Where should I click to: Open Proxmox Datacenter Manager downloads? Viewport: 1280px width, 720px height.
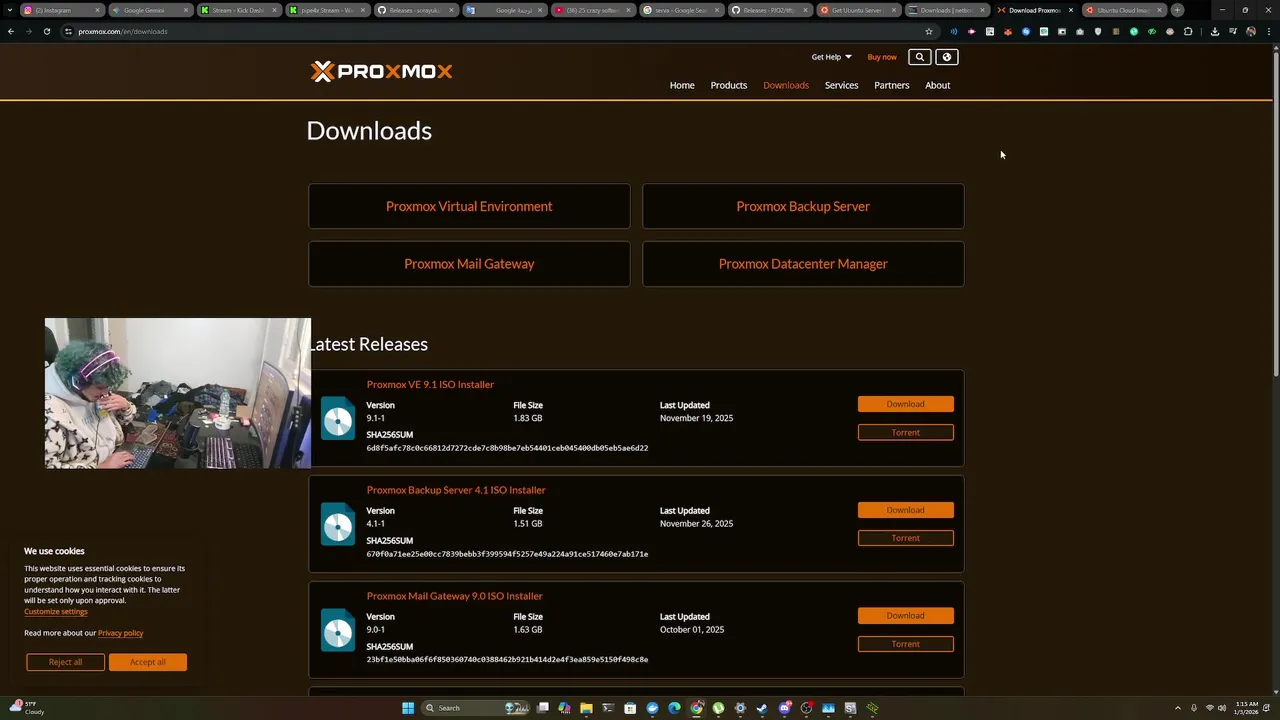point(803,264)
